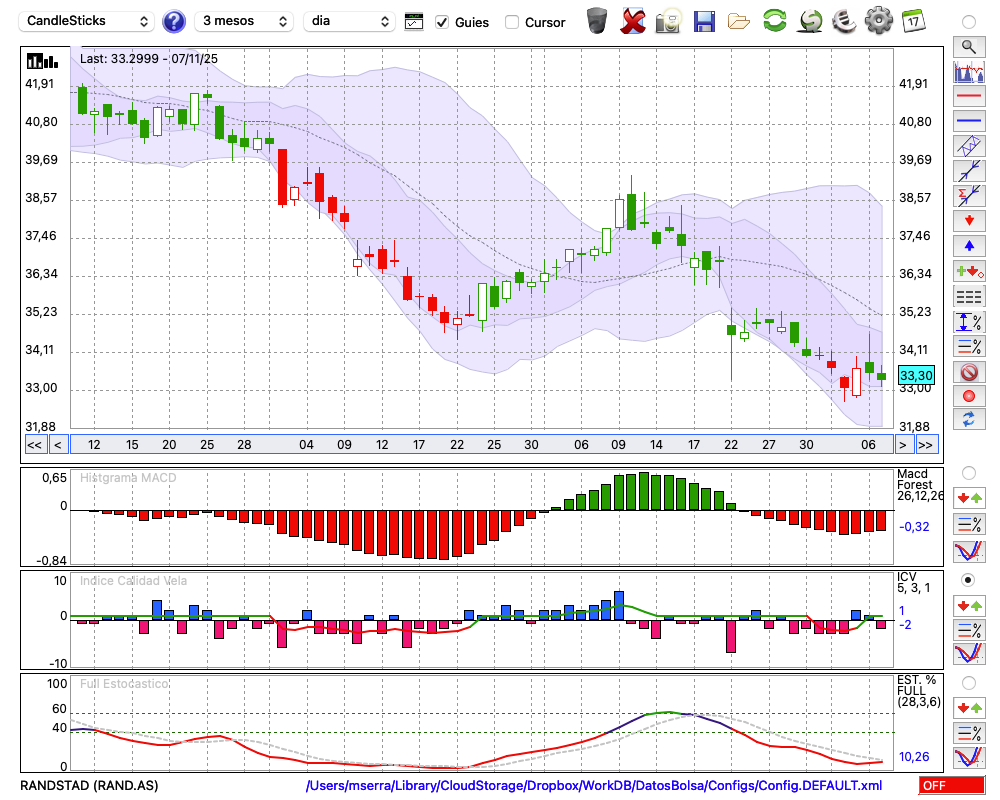
Task: Select the radio button beside Macd Forest
Action: (x=968, y=472)
